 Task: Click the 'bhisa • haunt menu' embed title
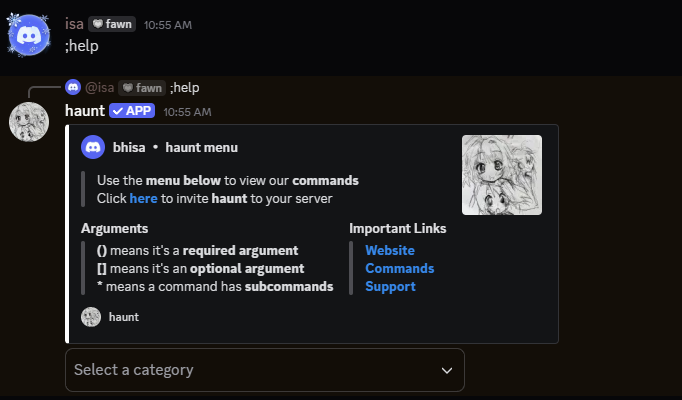(175, 147)
